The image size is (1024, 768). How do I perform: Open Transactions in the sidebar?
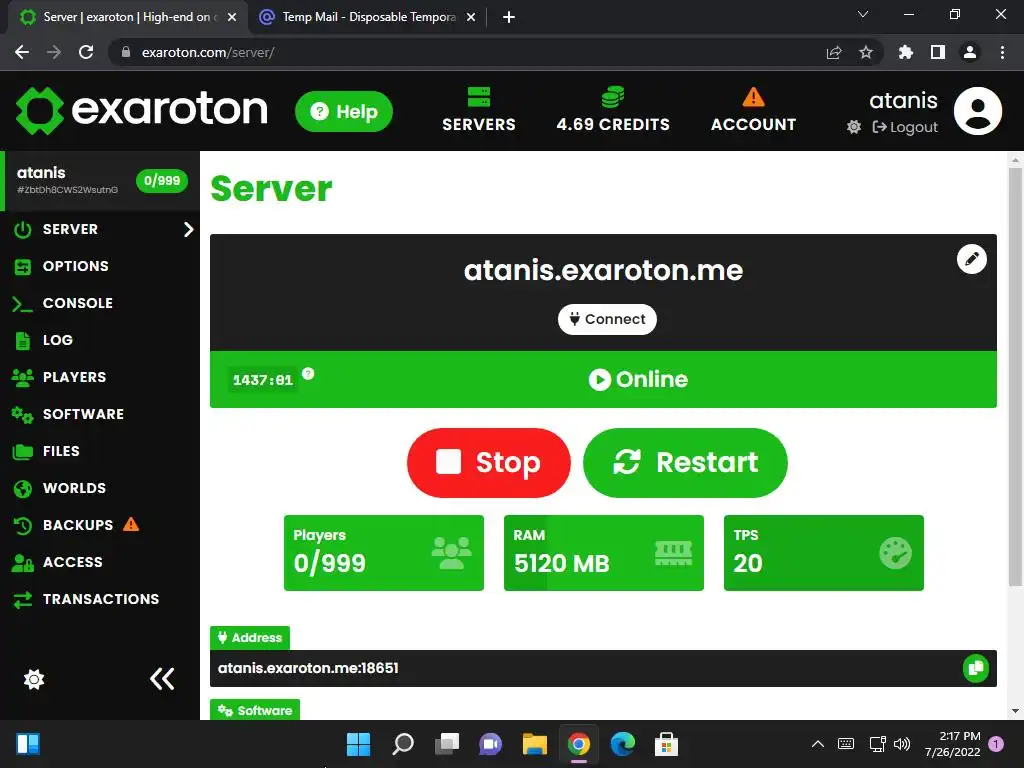(x=100, y=600)
